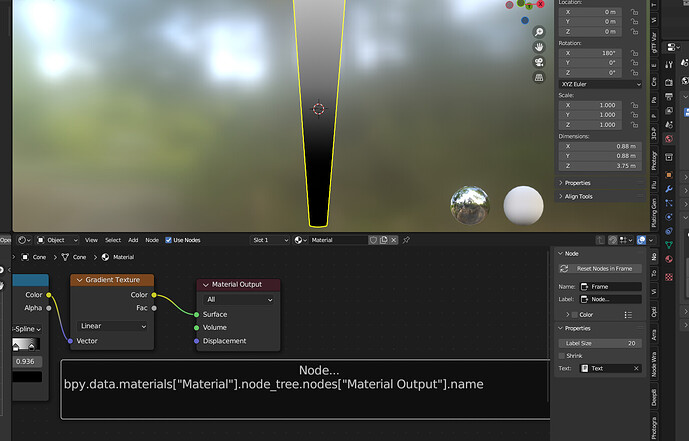Collapse the Gradient Texture node
Viewport: 689px width, 441px height.
click(80, 280)
